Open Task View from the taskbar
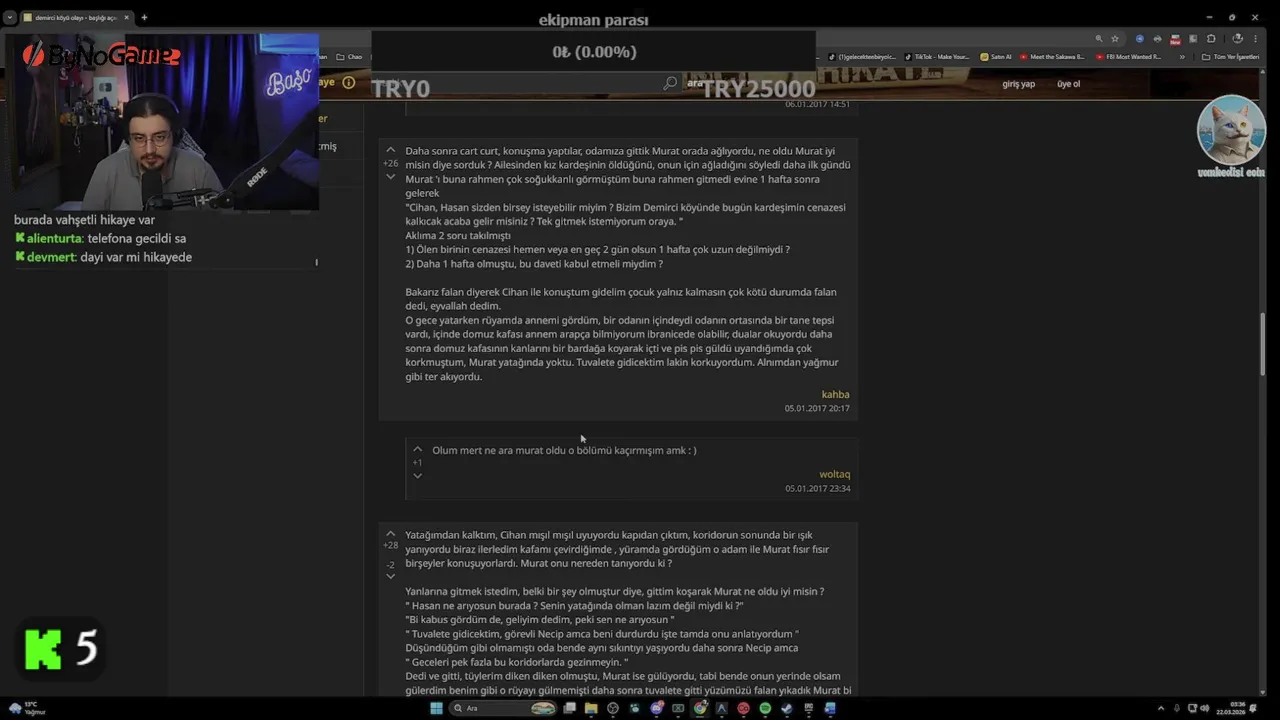This screenshot has width=1280, height=720. 569,708
